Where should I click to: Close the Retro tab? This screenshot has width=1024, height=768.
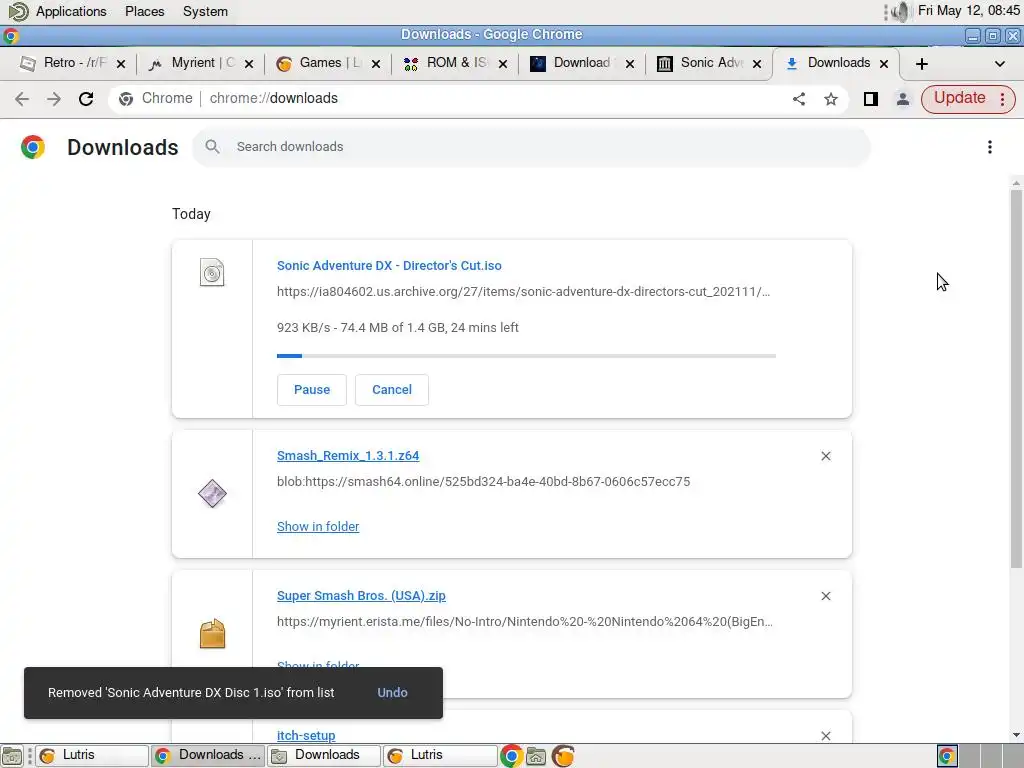pos(121,64)
